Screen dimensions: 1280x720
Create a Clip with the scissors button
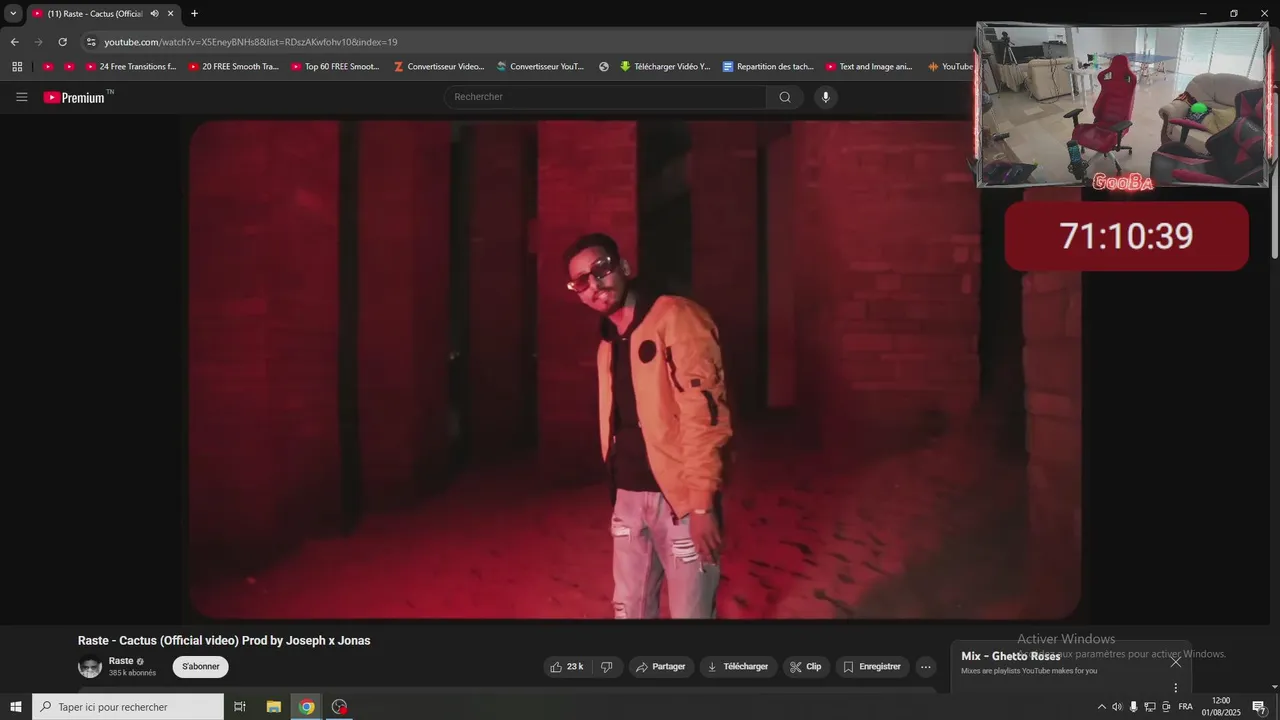pos(806,667)
